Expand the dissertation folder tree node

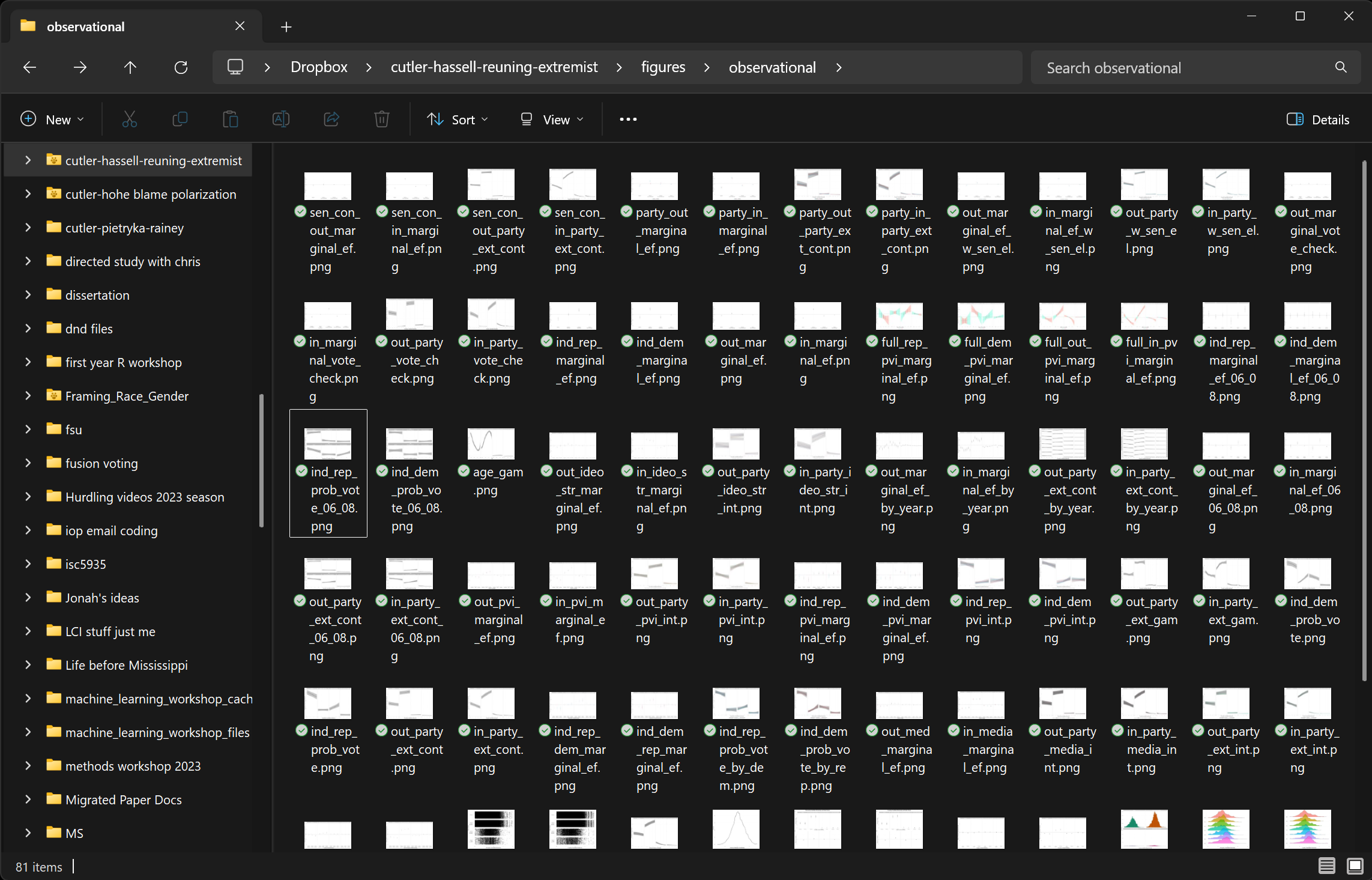tap(28, 295)
